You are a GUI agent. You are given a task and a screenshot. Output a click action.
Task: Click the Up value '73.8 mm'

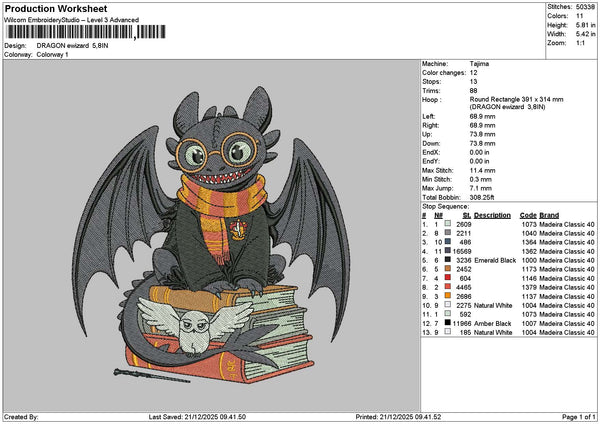tap(482, 134)
